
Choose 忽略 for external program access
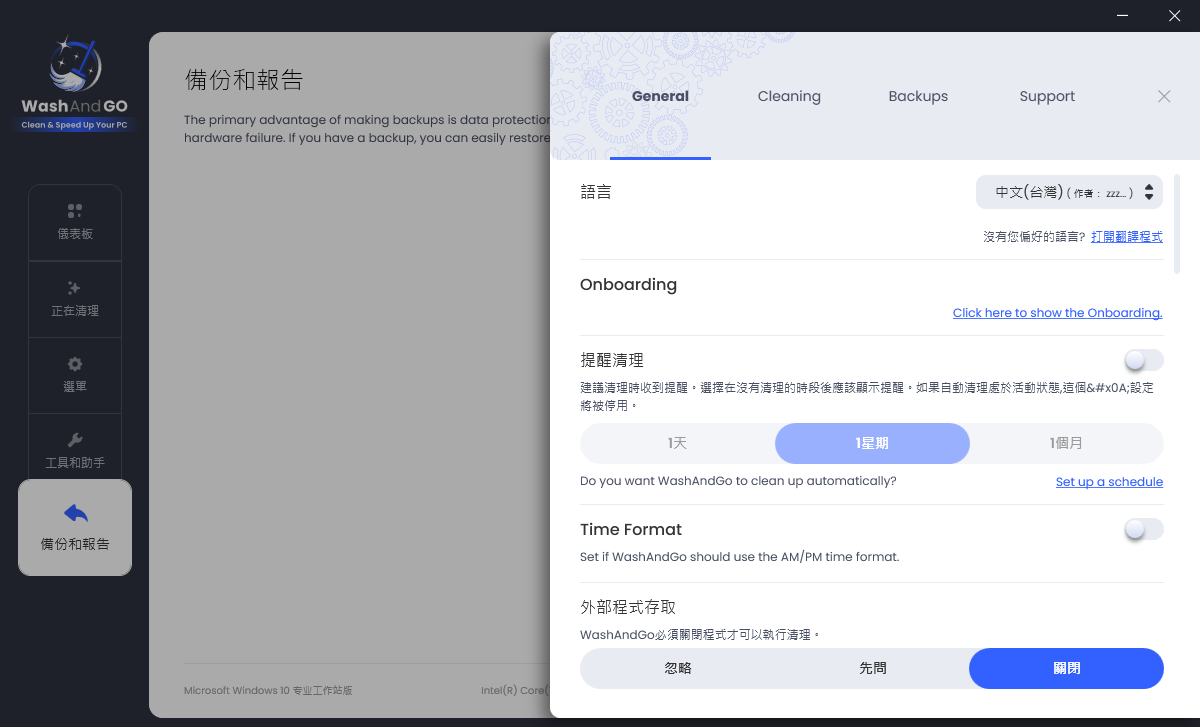coord(677,668)
